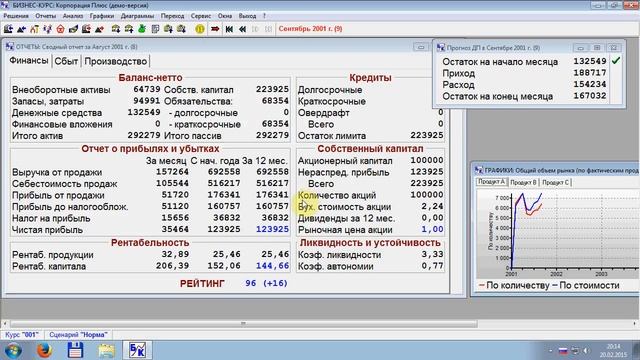The height and width of the screenshot is (360, 640).
Task: Click the РЕЙТИНГ value 96 (+16)
Action: (267, 283)
